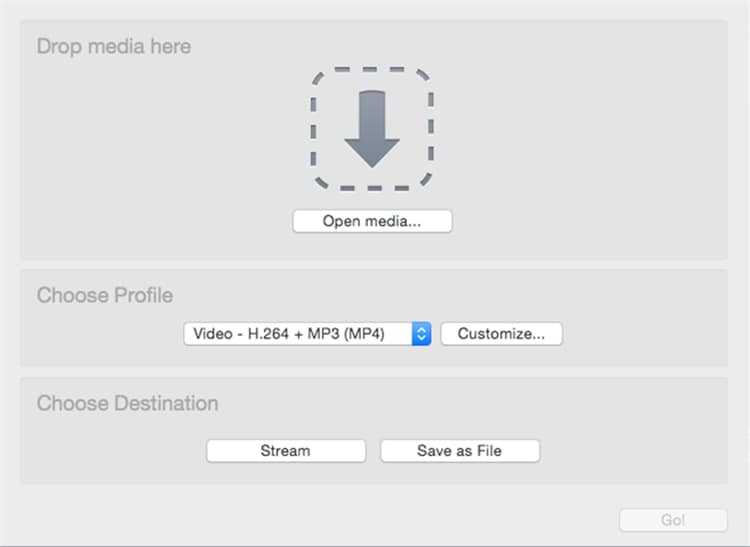Click the window background left of Go! button

[x=400, y=519]
